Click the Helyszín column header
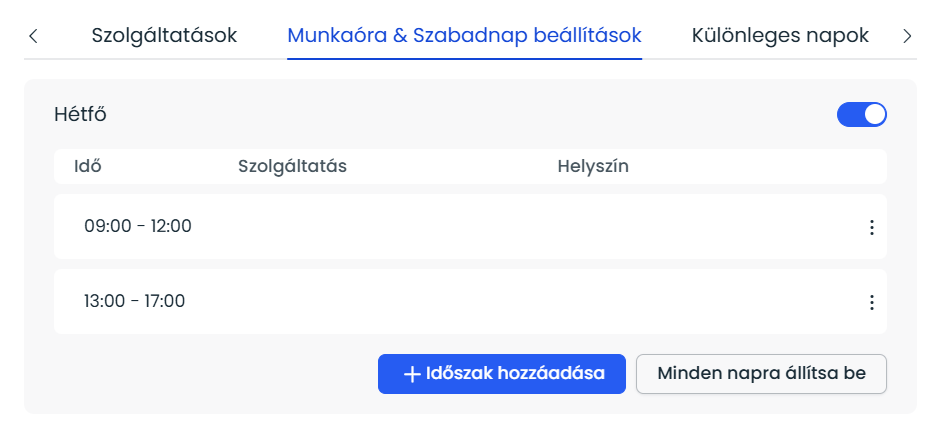 click(x=593, y=166)
